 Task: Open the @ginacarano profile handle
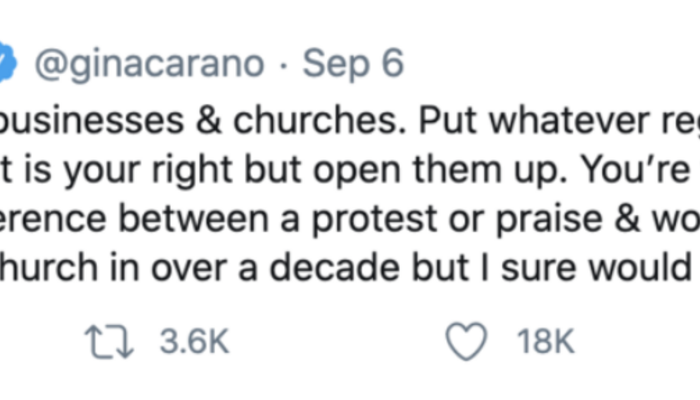point(150,65)
